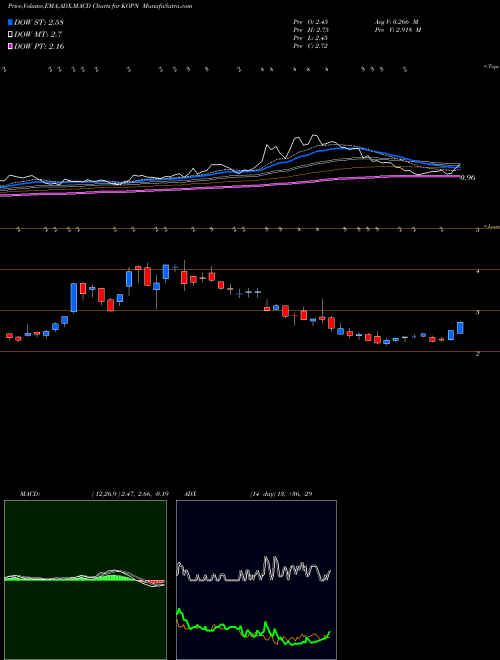Click the price axis label 2
The width and height of the screenshot is (500, 660).
[x=478, y=354]
